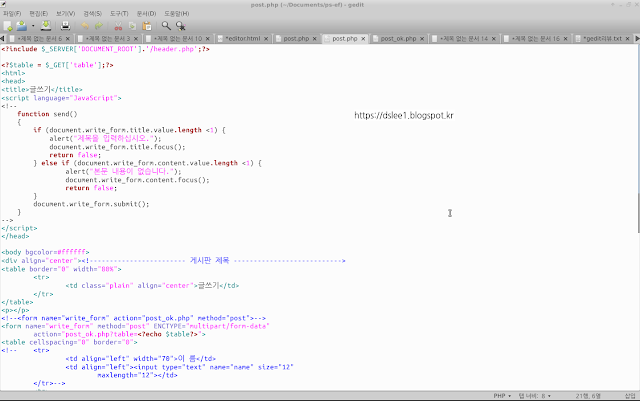
Task: Switch to tab 제목 없는 문서 3
Action: (x=108, y=38)
